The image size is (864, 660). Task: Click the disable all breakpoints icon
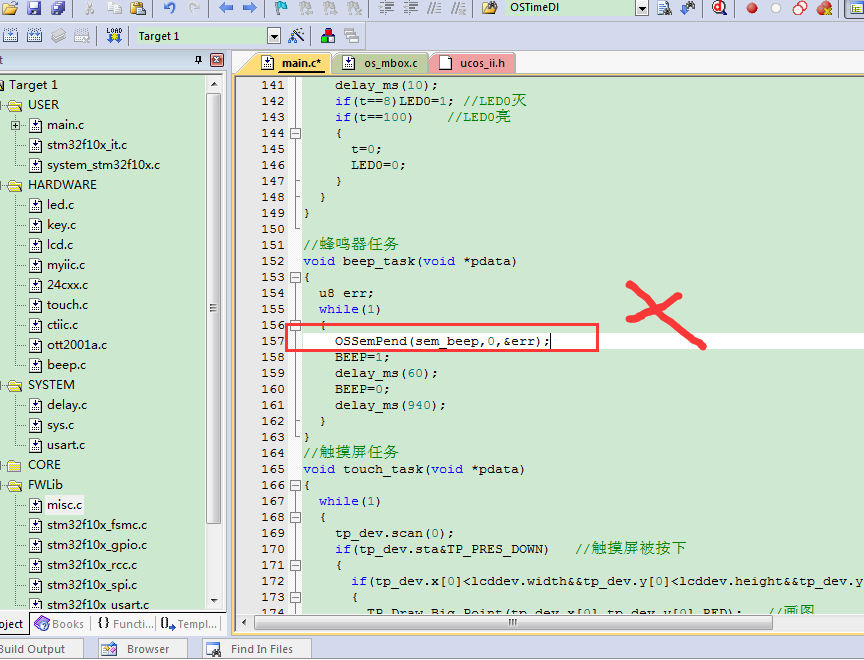tap(800, 8)
